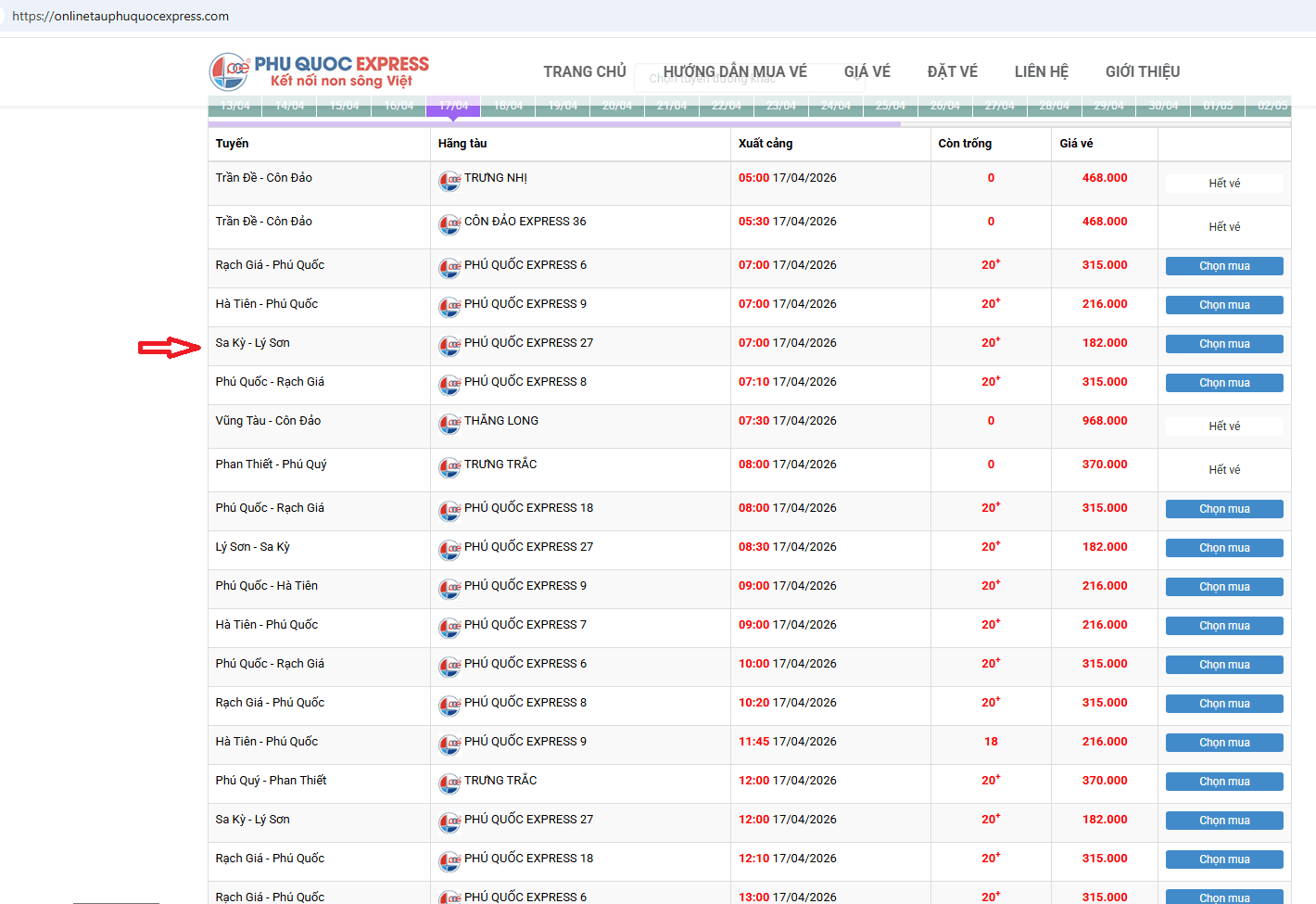Viewport: 1316px width, 904px height.
Task: Switch to the 18/04 date tab
Action: [x=508, y=106]
